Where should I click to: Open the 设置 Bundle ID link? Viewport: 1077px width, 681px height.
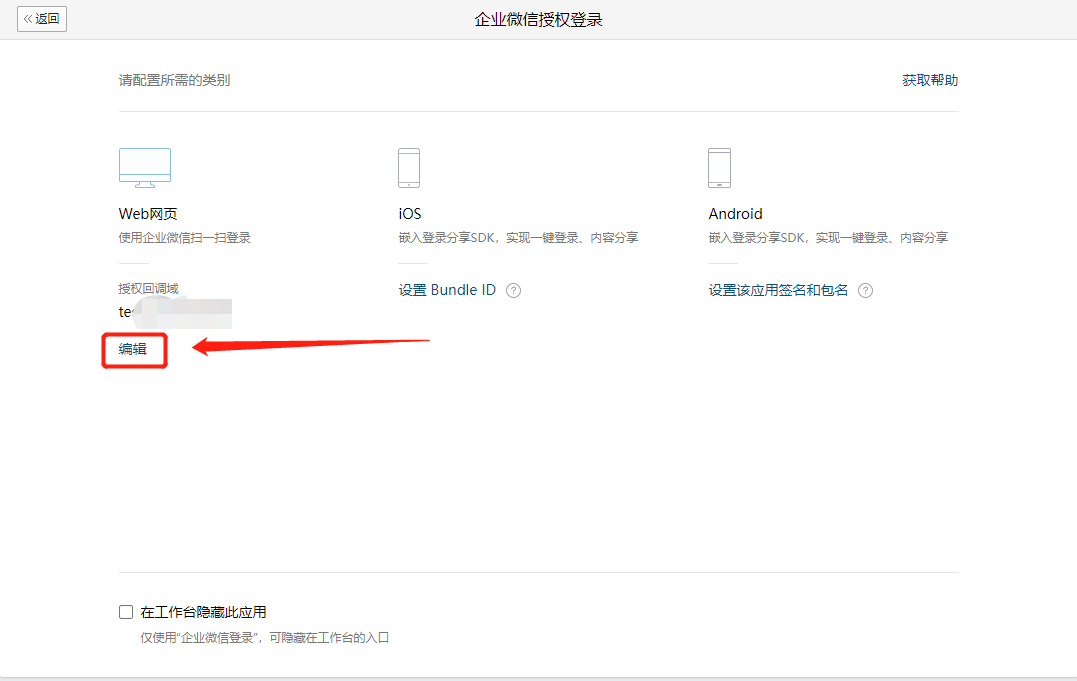click(x=447, y=290)
